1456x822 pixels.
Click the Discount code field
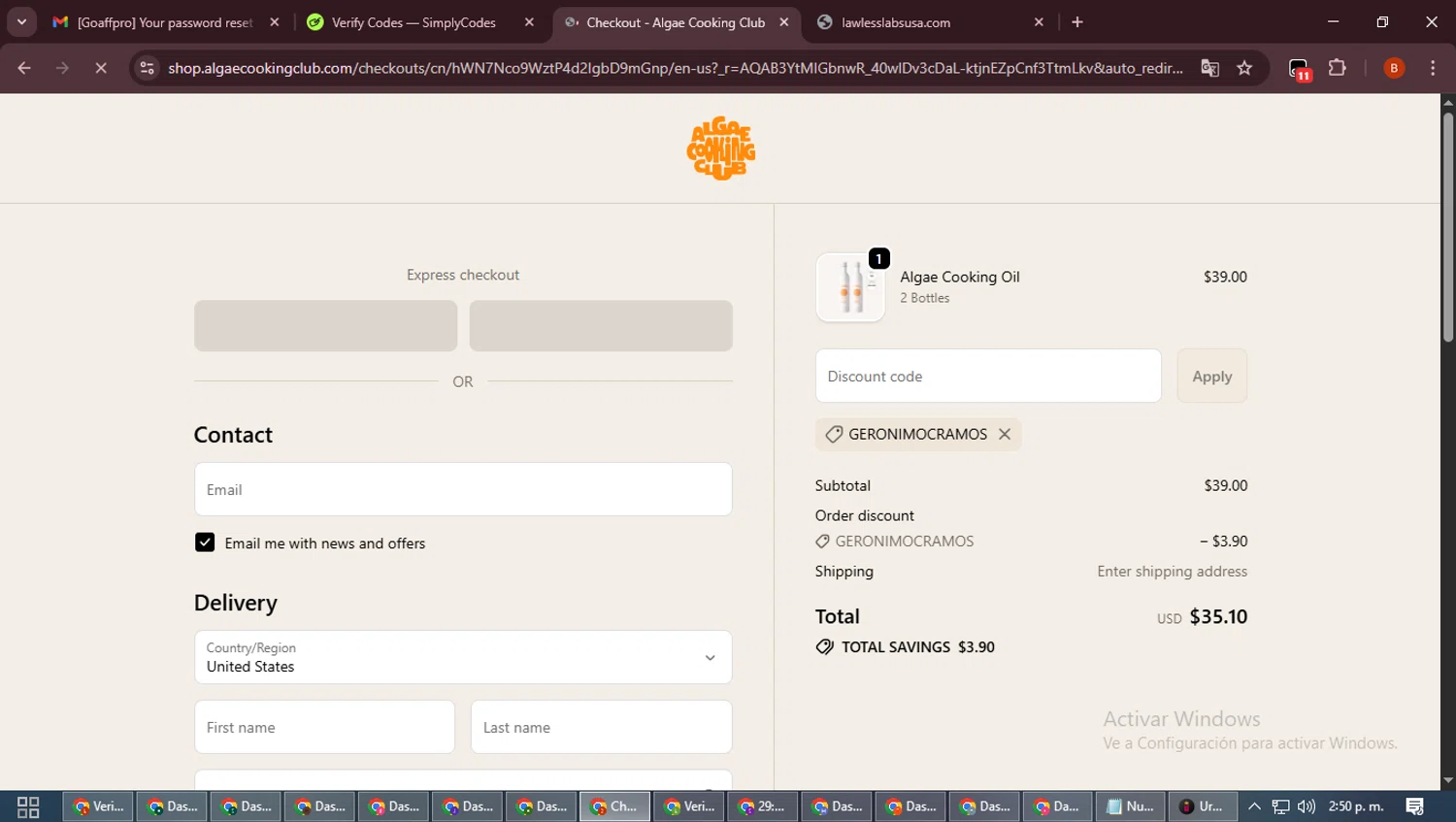988,376
